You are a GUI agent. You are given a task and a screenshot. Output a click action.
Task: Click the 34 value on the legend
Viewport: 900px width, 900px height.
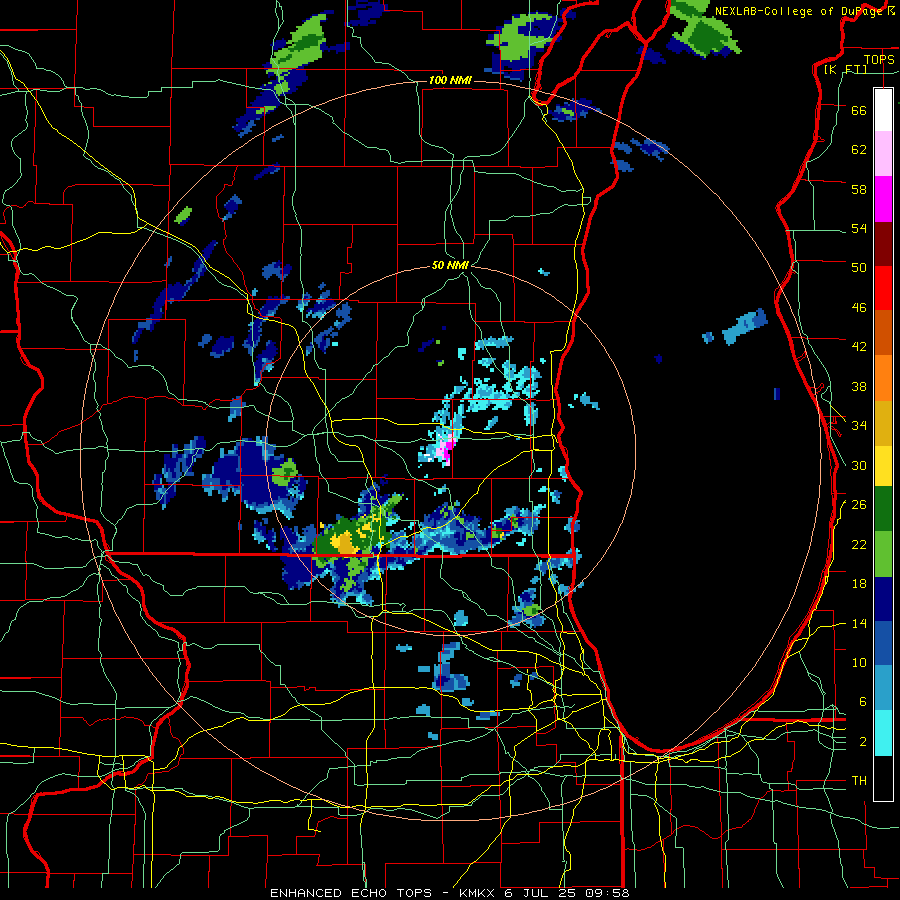859,426
